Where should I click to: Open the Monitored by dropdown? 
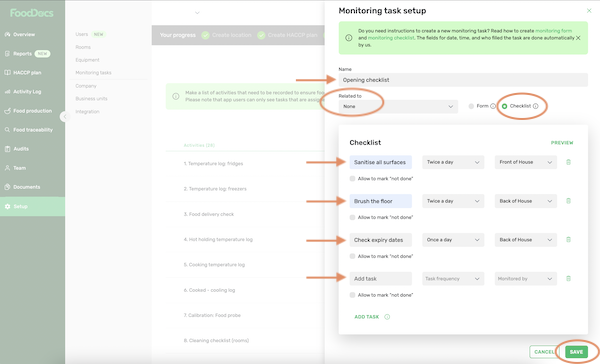point(526,279)
